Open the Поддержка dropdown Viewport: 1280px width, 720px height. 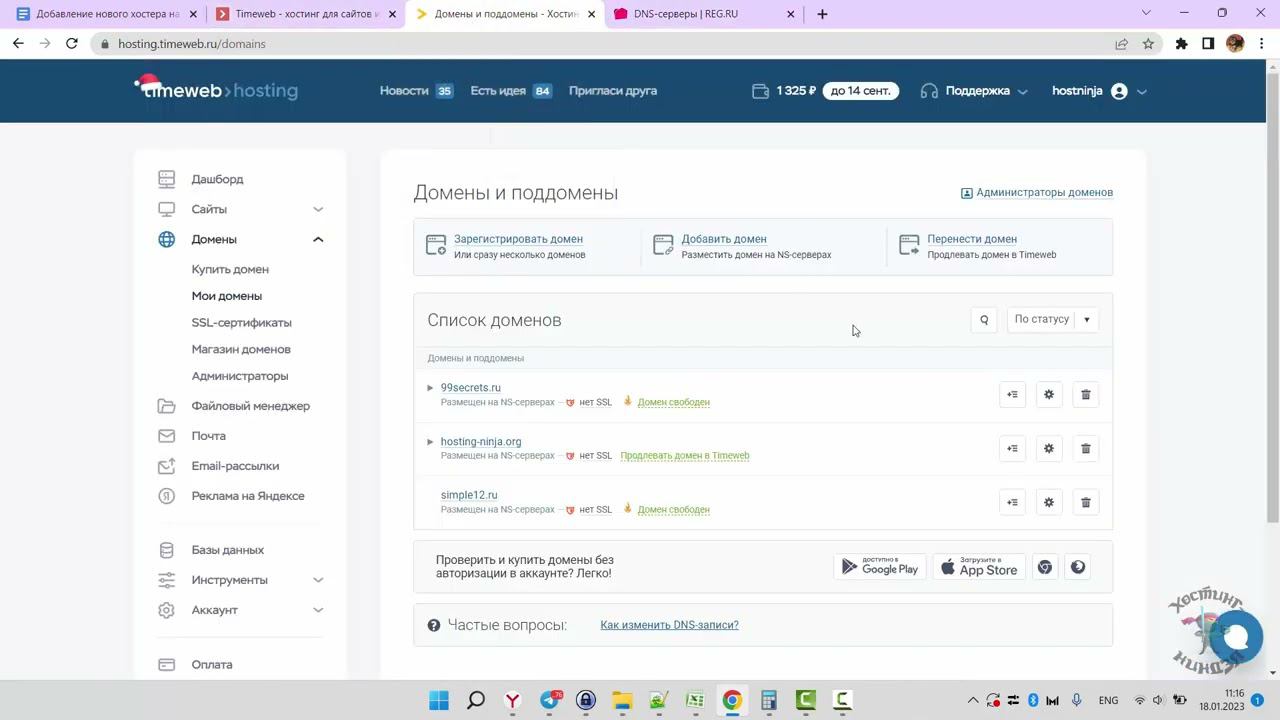975,91
